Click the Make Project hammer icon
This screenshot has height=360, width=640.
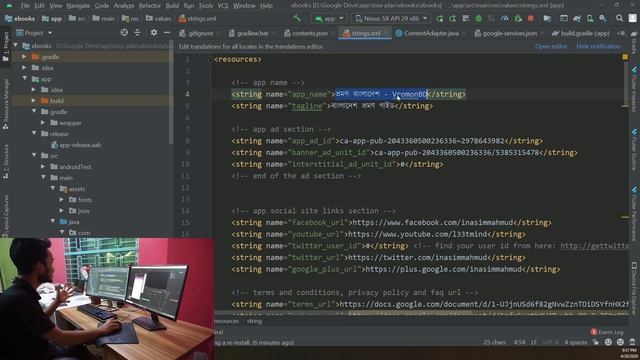tap(298, 18)
